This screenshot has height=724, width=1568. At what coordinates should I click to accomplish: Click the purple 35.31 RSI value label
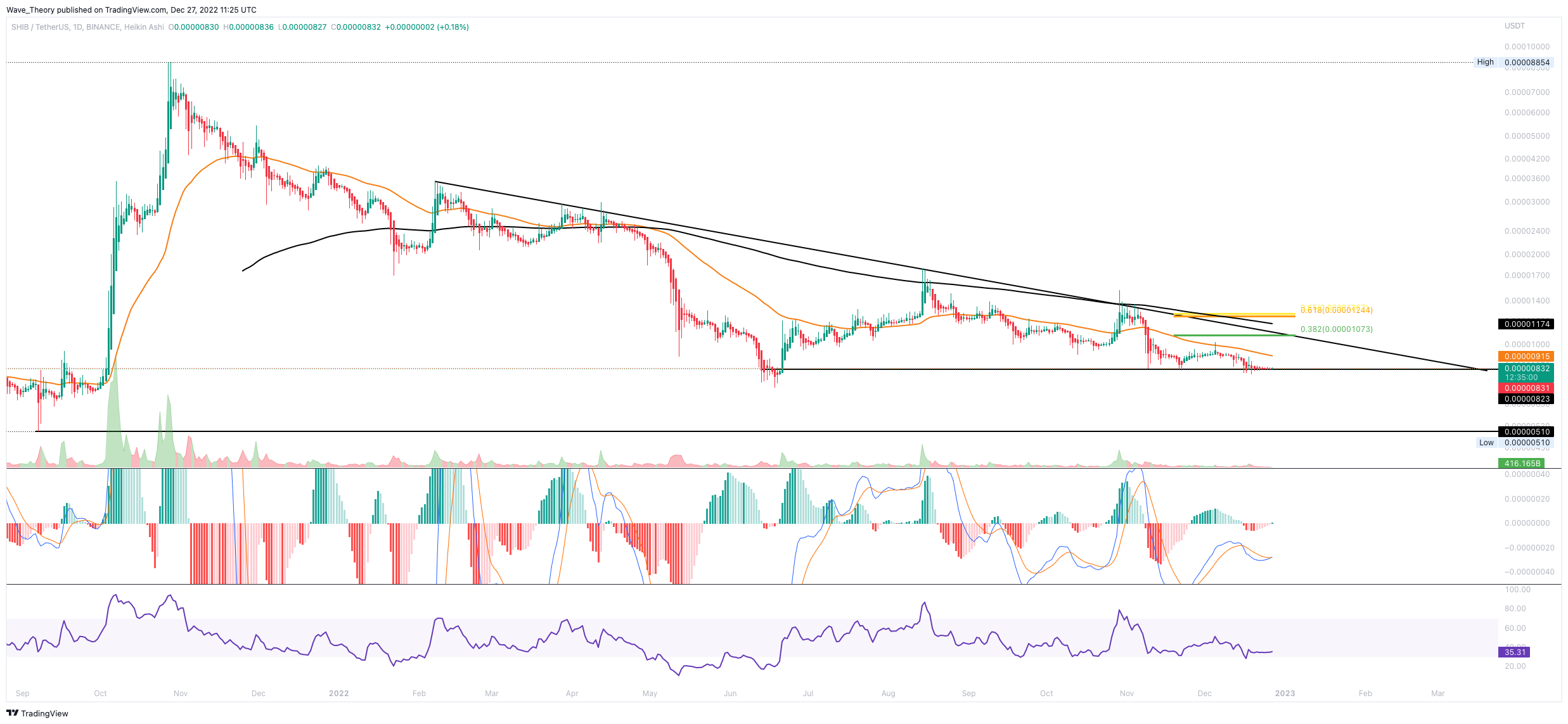tap(1513, 652)
